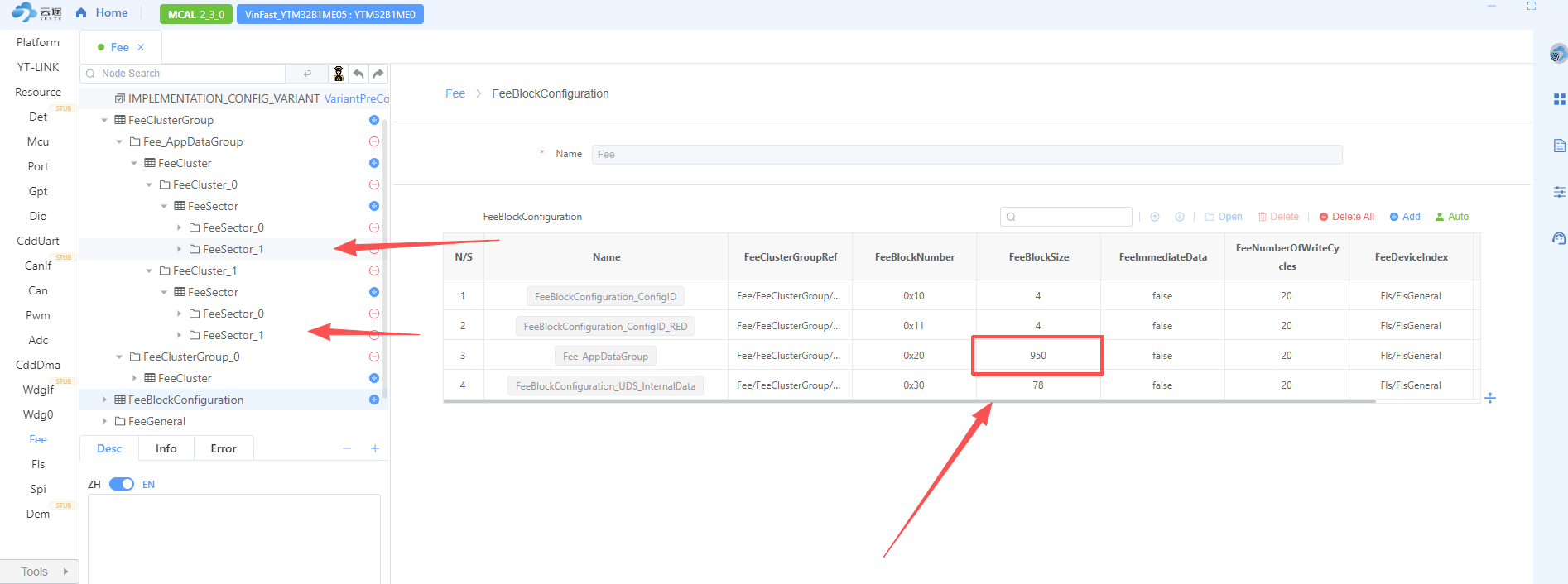This screenshot has height=584, width=1568.
Task: Collapse the FeeClusterGroup tree node
Action: [104, 120]
